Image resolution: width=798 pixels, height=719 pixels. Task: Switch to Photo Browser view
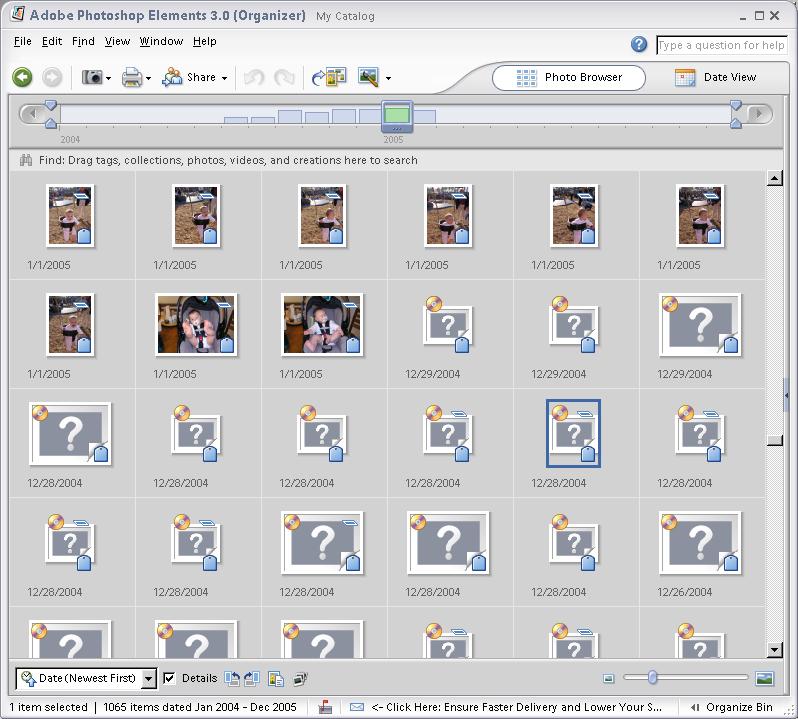click(568, 77)
